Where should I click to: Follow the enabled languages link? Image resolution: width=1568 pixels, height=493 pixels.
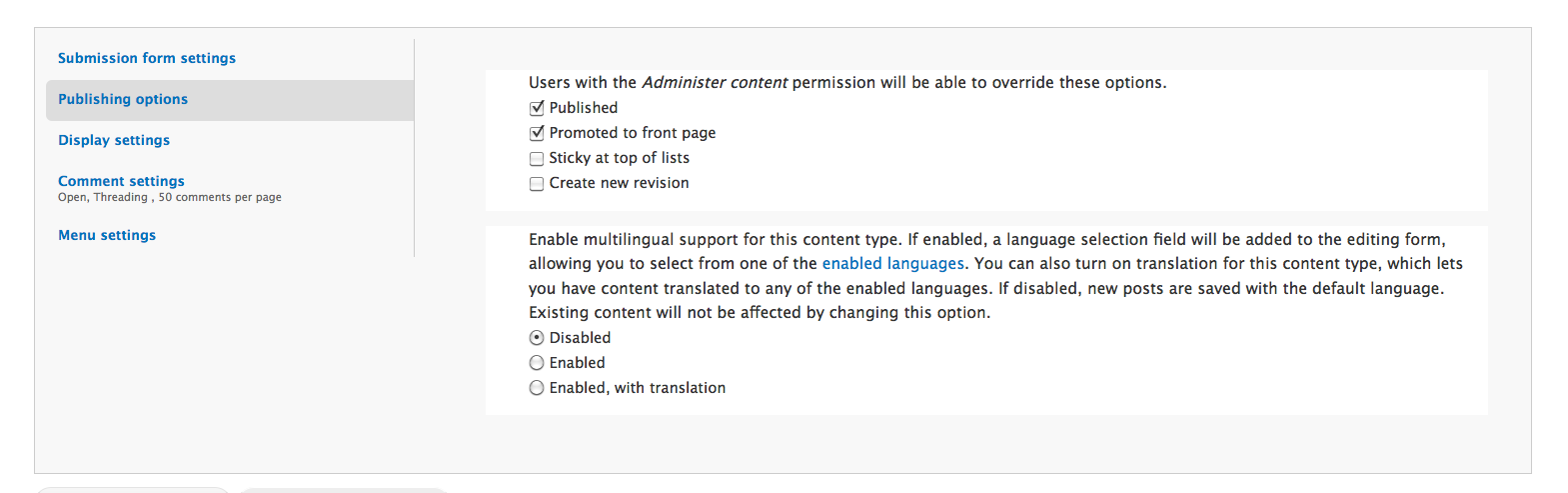(x=892, y=264)
